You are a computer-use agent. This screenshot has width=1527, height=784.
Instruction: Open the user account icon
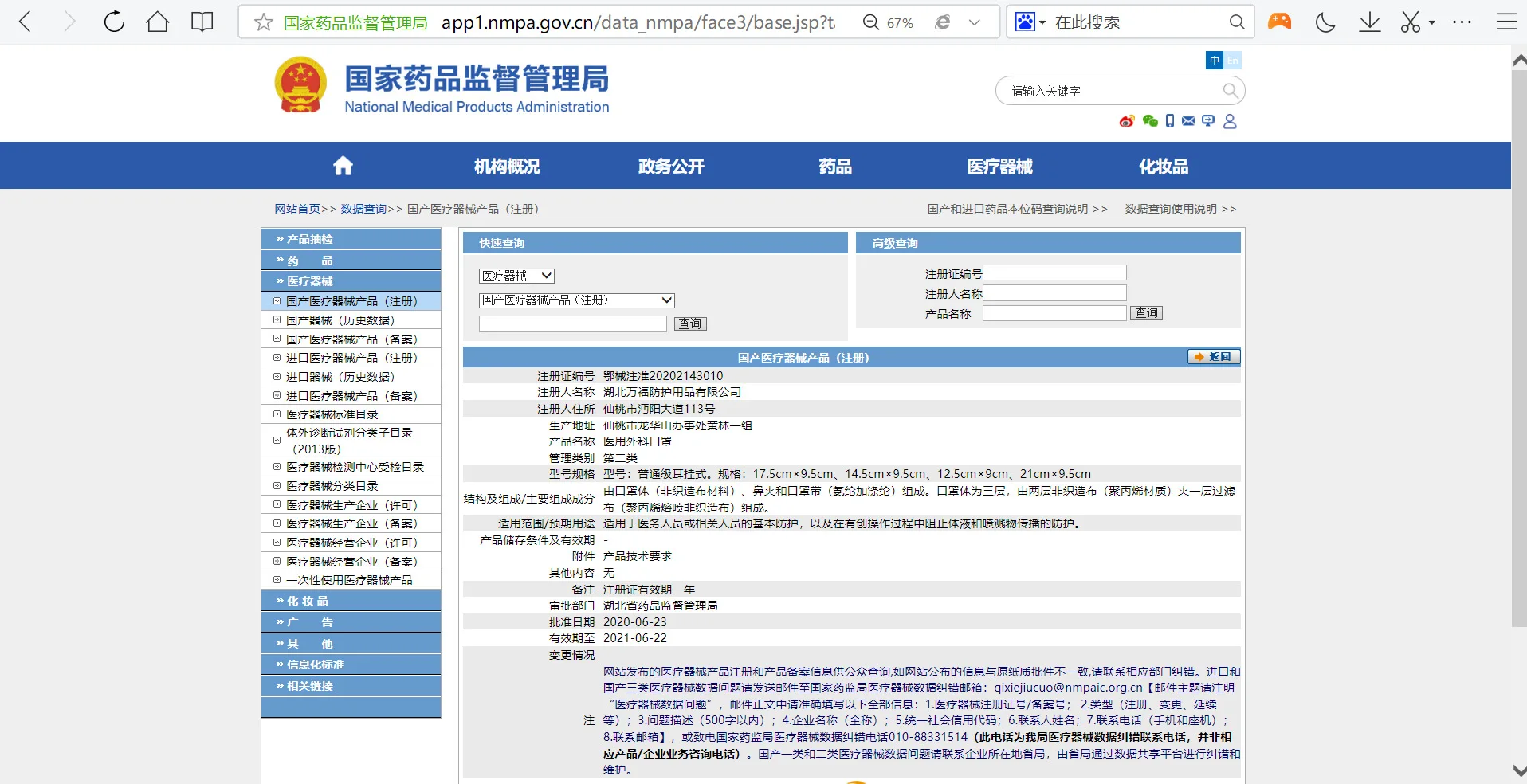click(1230, 121)
